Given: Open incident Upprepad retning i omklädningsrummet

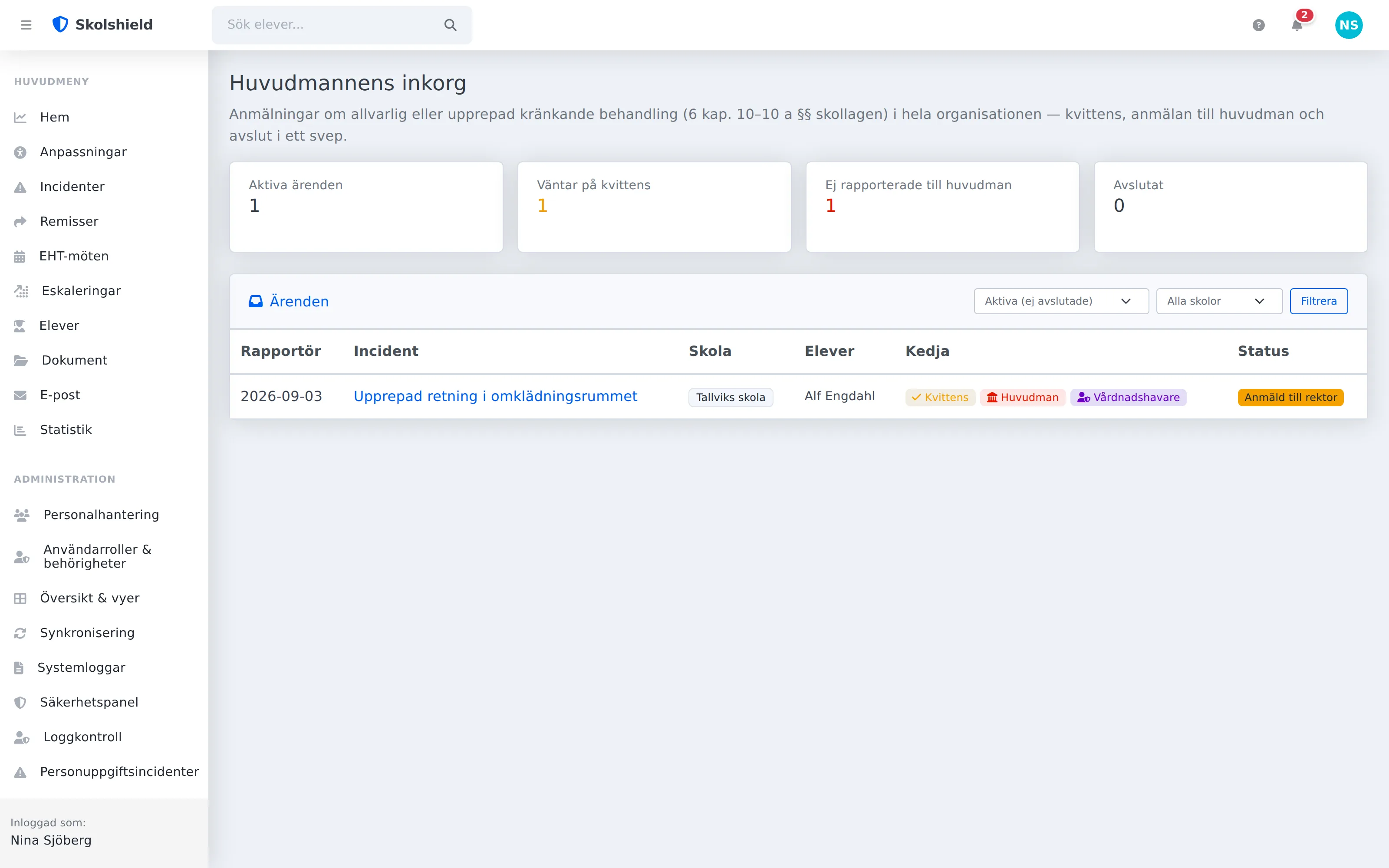Looking at the screenshot, I should (495, 396).
